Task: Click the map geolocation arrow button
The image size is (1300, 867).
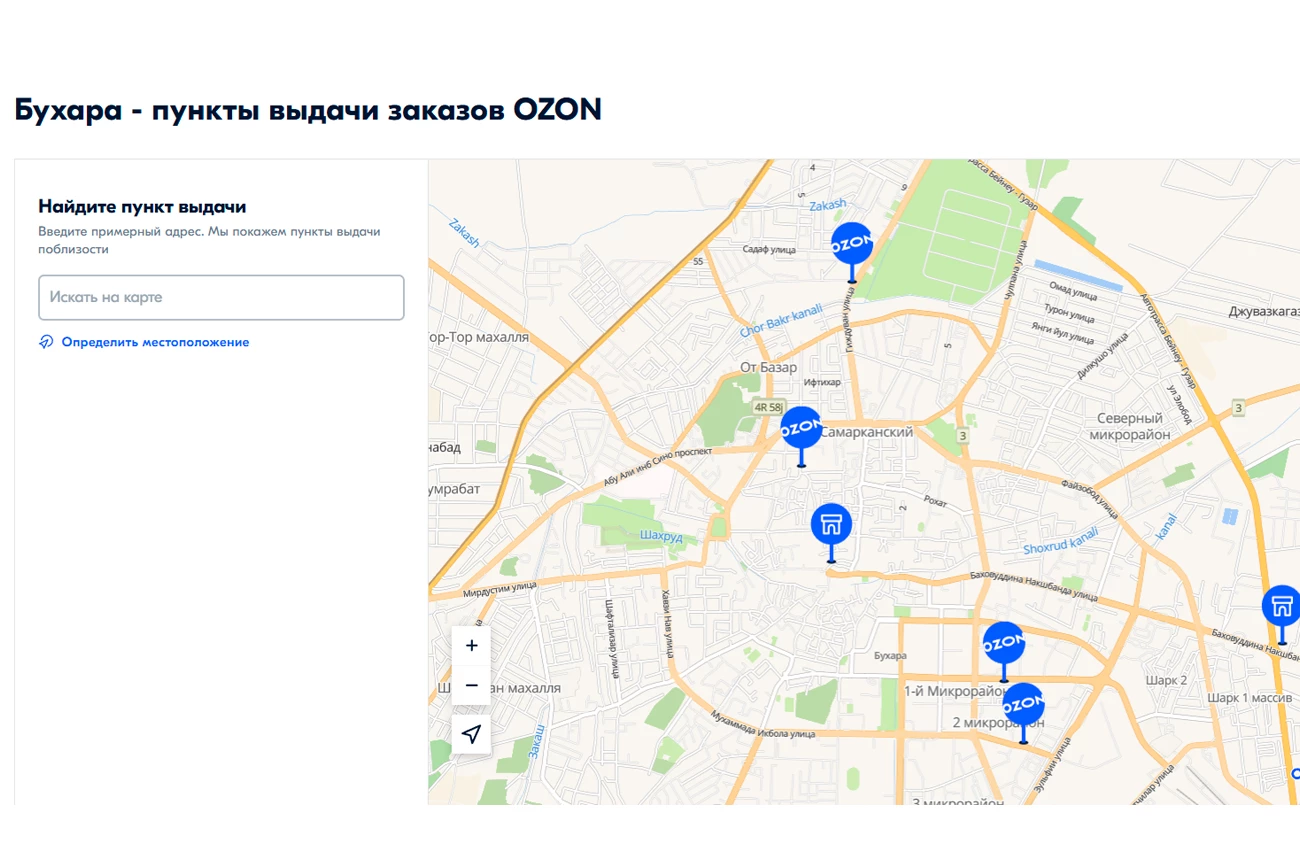Action: point(471,734)
